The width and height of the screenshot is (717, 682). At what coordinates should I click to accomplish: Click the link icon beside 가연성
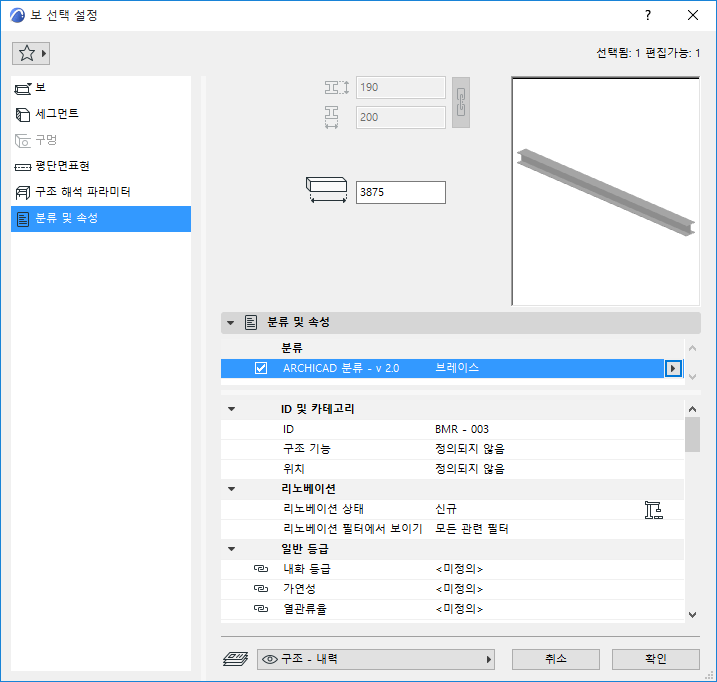tap(261, 589)
